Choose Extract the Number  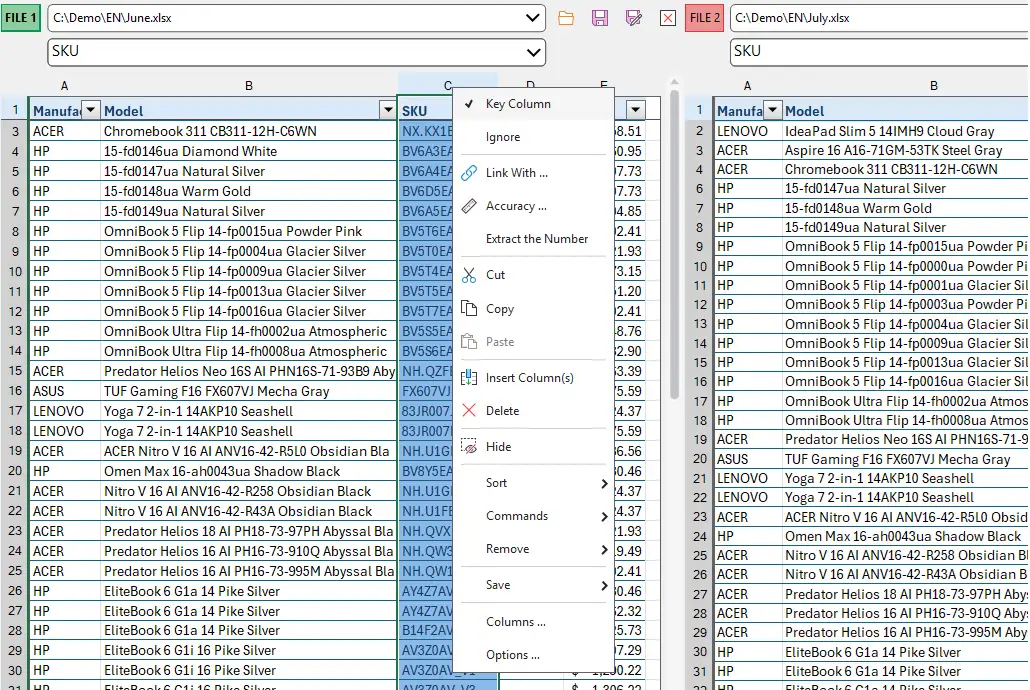(533, 239)
